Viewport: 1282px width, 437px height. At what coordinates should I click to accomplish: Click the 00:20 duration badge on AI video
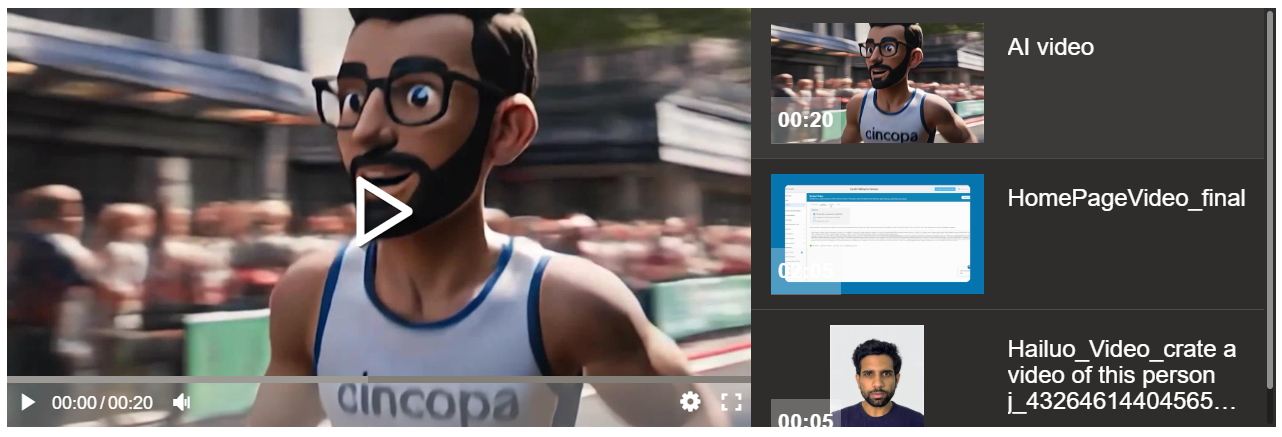click(805, 120)
